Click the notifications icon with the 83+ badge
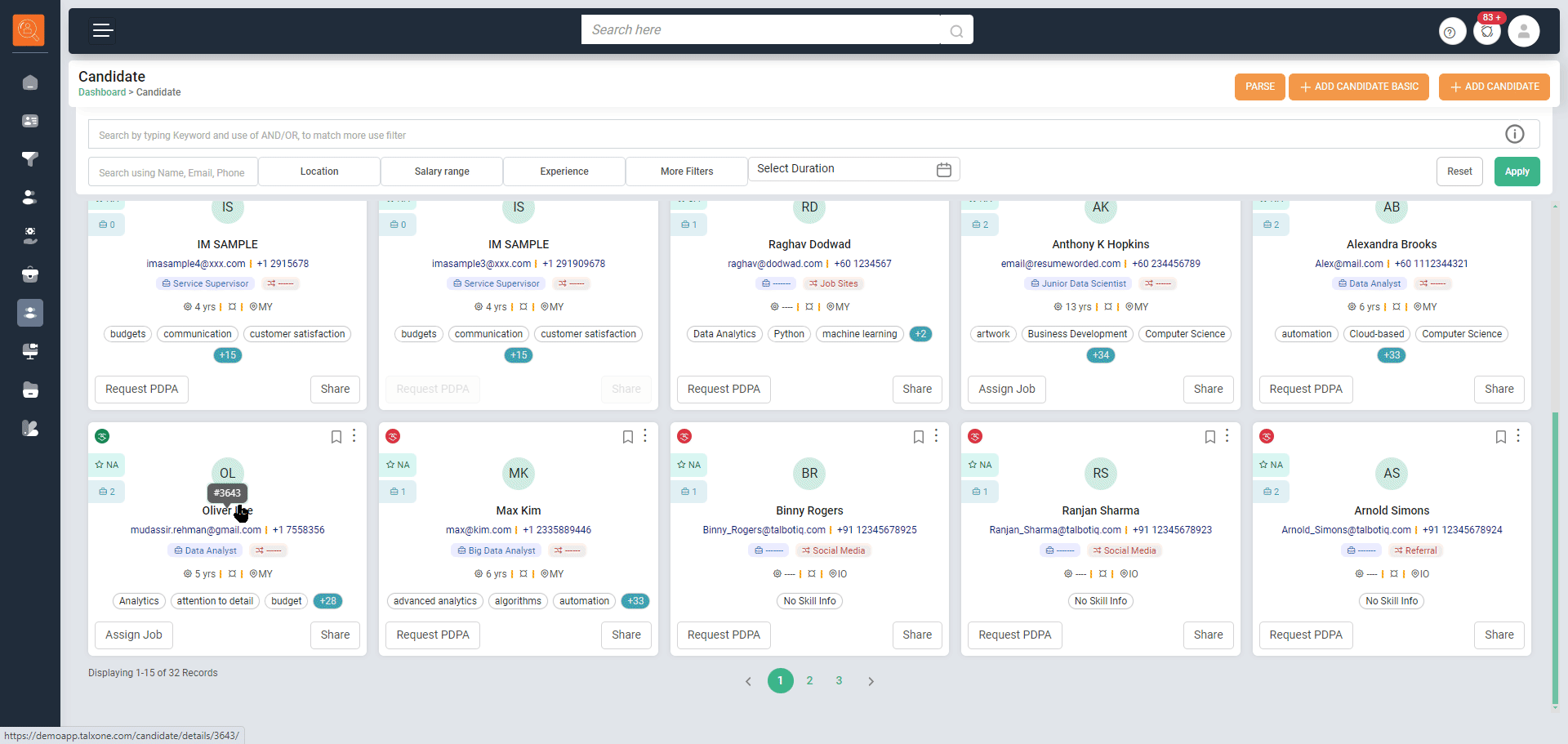Image resolution: width=1568 pixels, height=744 pixels. [x=1487, y=32]
